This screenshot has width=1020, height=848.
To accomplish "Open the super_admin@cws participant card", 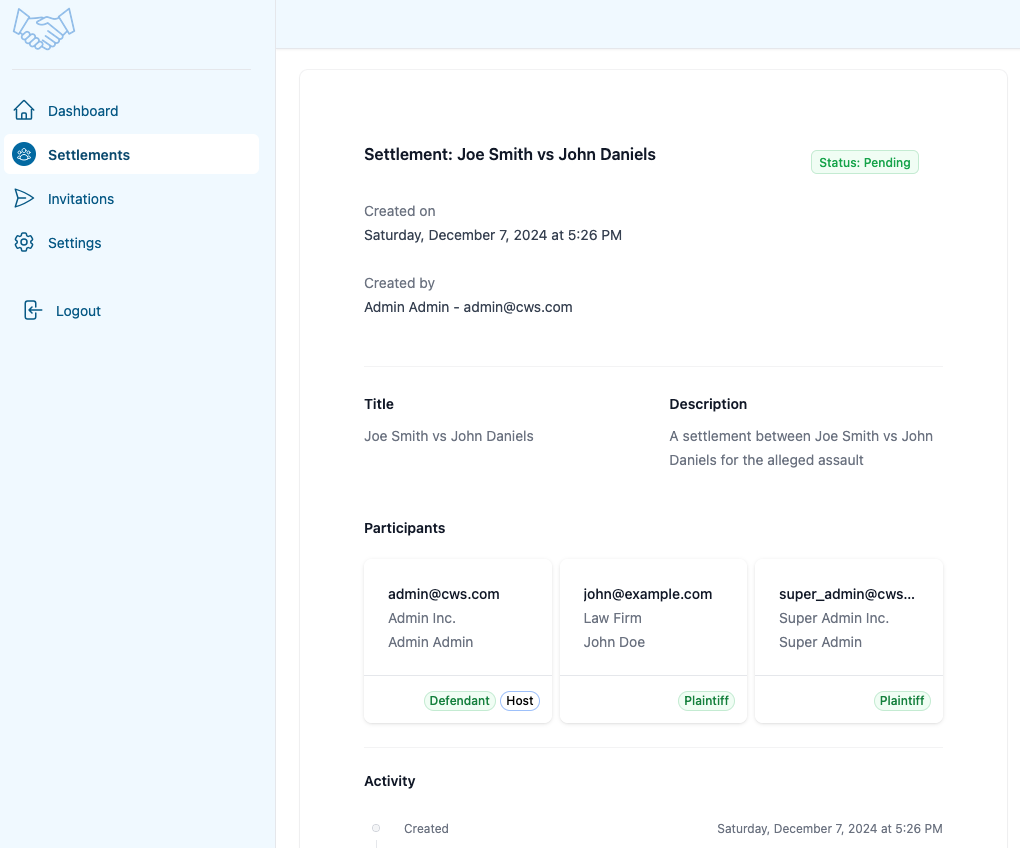I will pyautogui.click(x=848, y=618).
